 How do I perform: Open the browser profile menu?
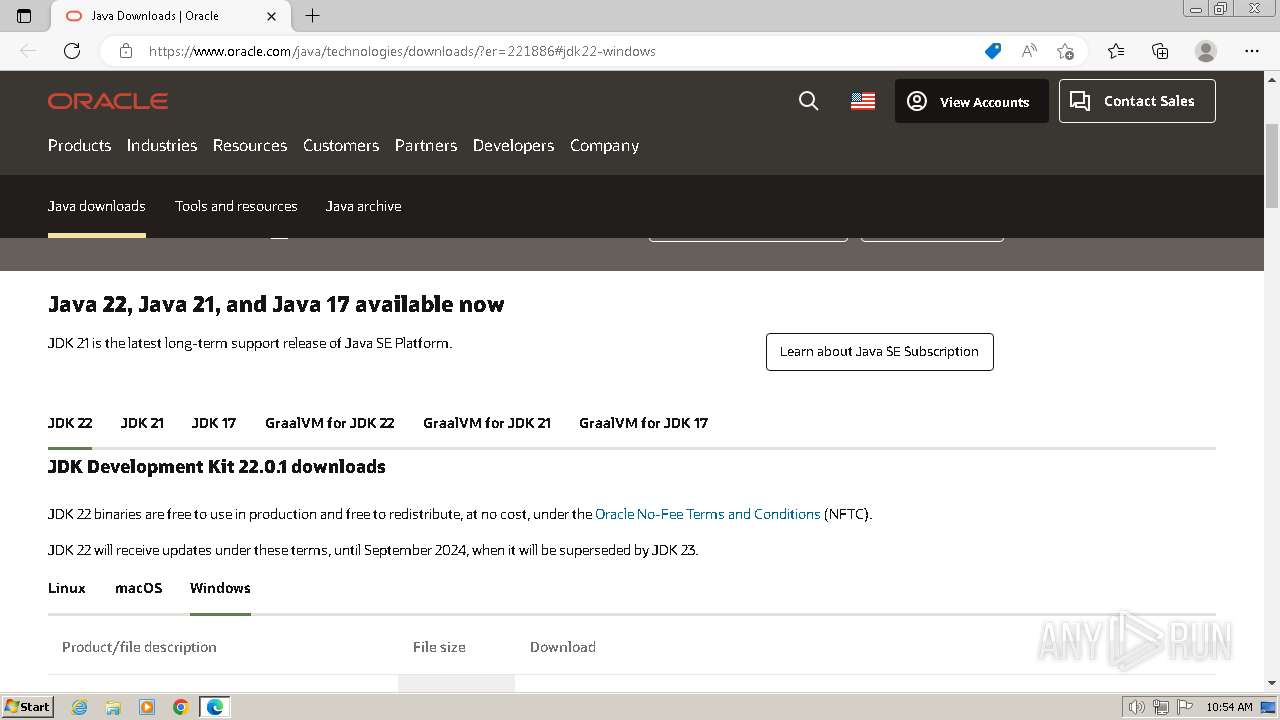coord(1206,51)
